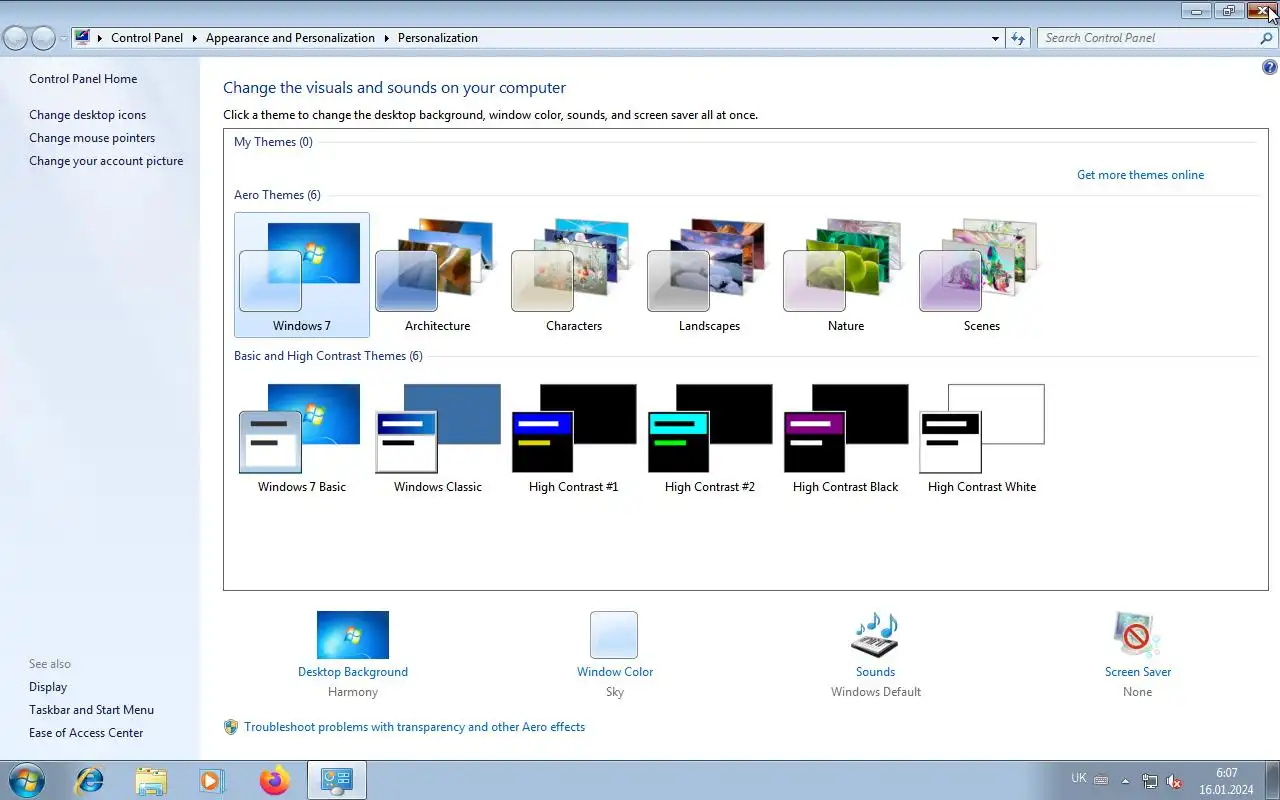This screenshot has height=800, width=1280.
Task: Click the Screen Saver text link
Action: tap(1138, 672)
